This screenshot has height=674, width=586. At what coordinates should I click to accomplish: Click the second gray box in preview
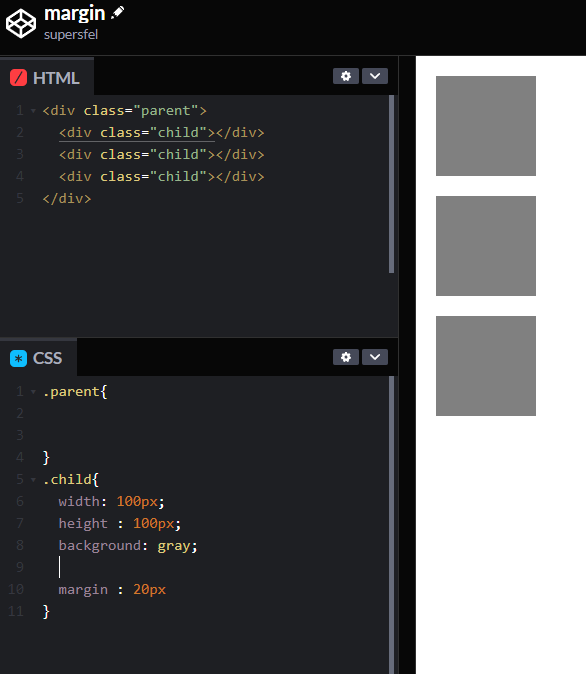486,246
